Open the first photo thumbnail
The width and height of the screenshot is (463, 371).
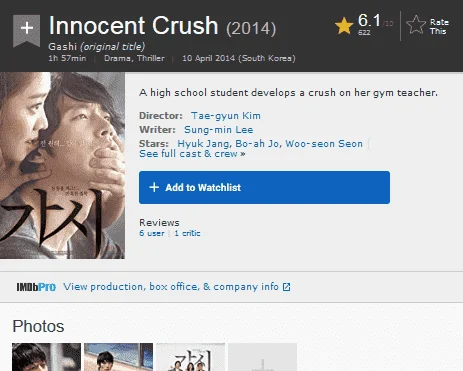pyautogui.click(x=46, y=357)
